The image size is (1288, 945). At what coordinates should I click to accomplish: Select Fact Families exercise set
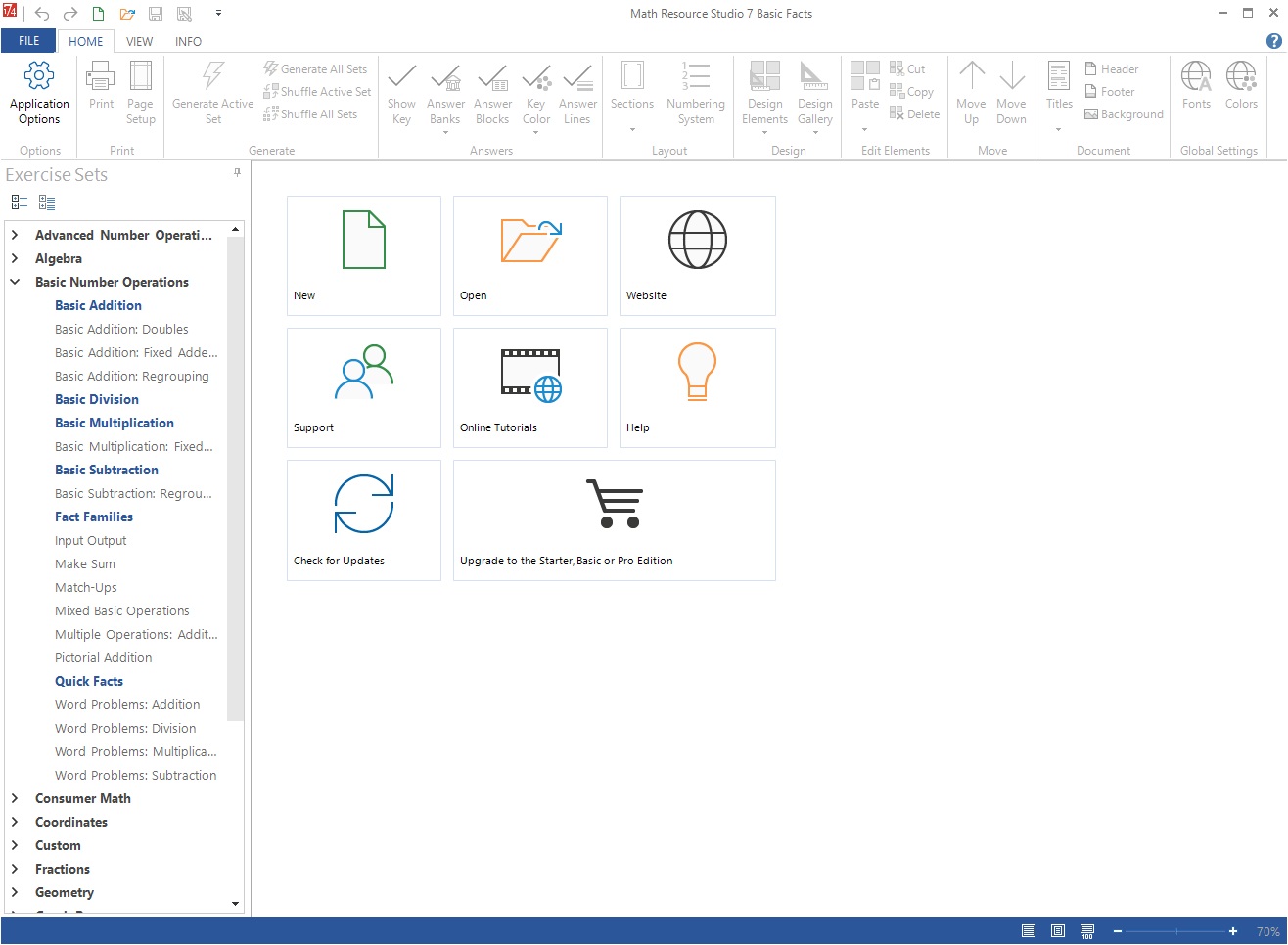click(x=94, y=517)
